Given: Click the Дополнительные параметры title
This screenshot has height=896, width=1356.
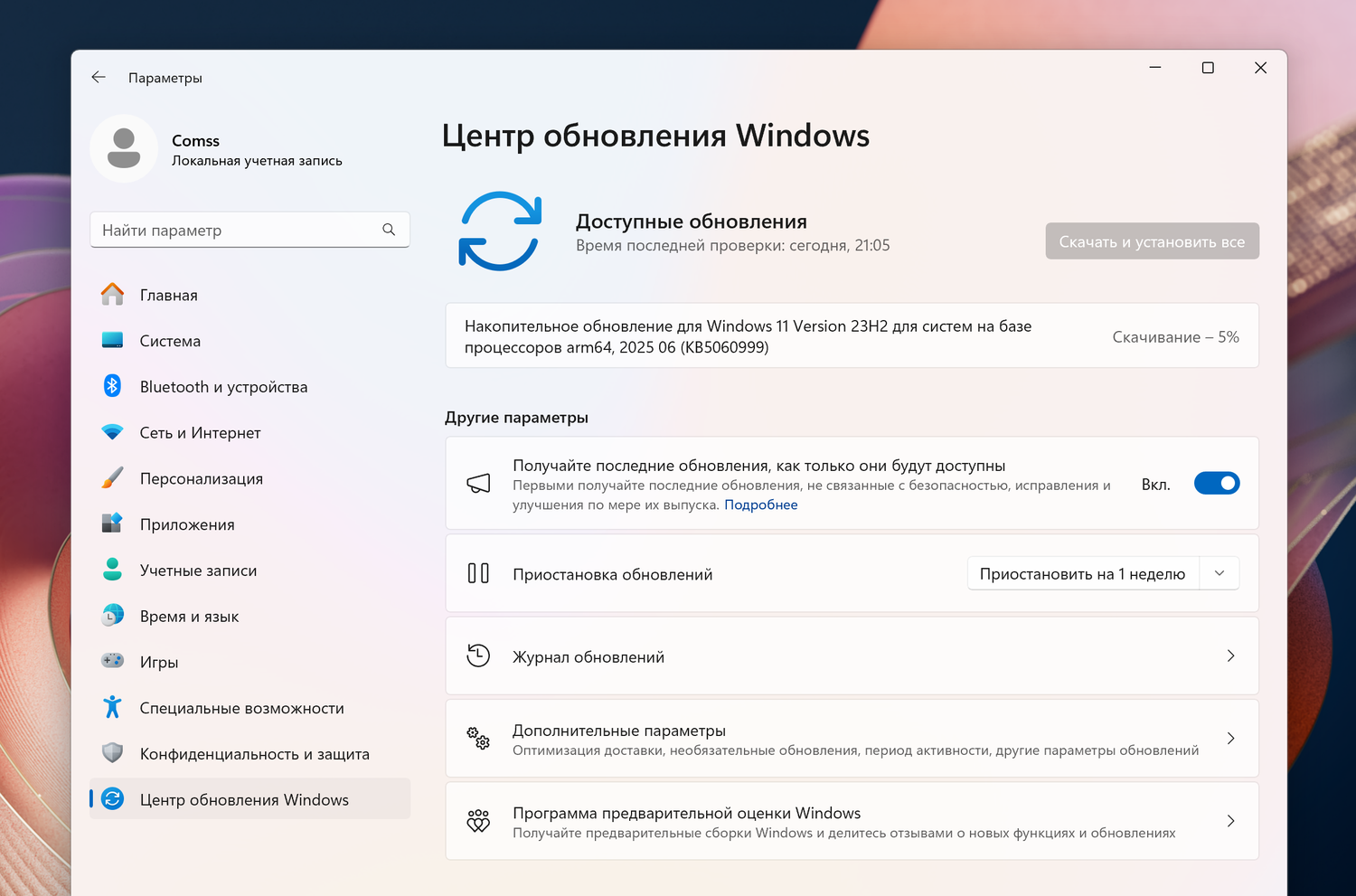Looking at the screenshot, I should tap(619, 731).
